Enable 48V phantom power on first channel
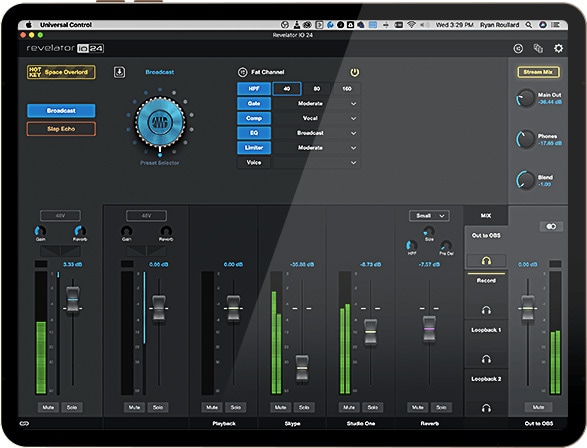Screen dimensions: 587x448 pos(60,216)
